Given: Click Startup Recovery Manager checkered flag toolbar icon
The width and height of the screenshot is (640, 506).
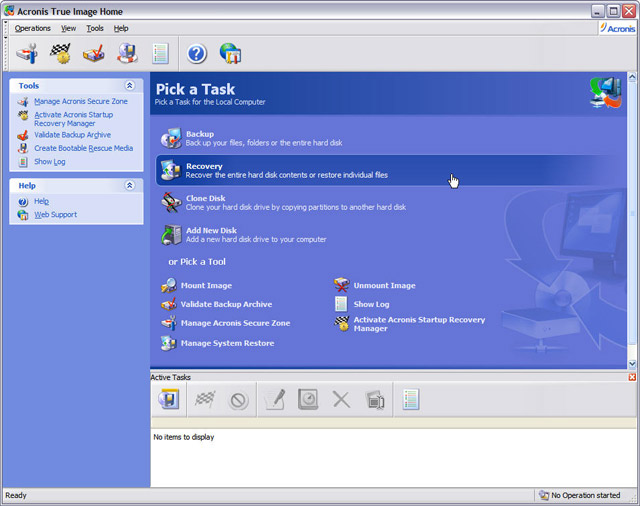Looking at the screenshot, I should coord(60,53).
